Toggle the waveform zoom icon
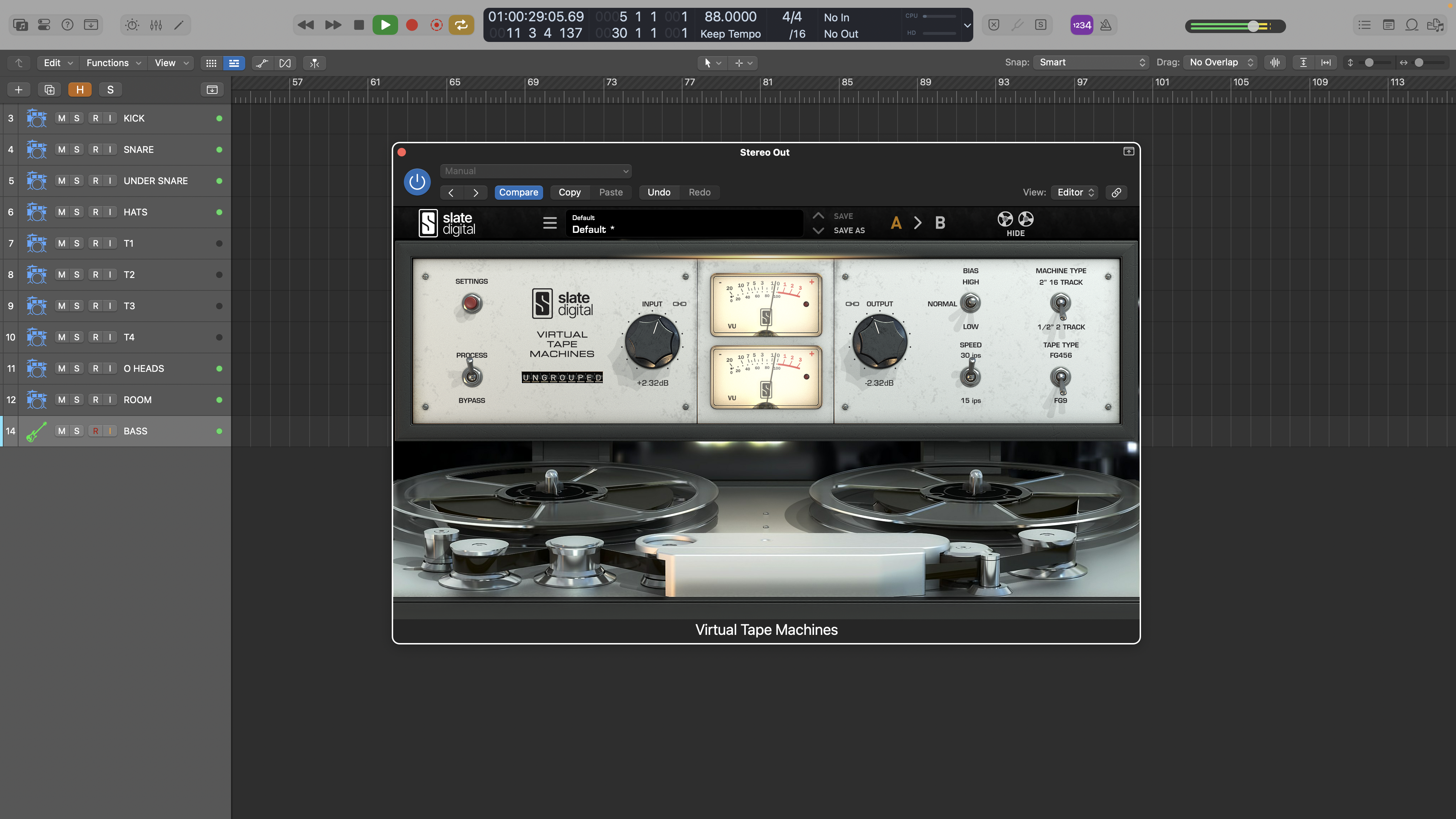 click(1275, 63)
